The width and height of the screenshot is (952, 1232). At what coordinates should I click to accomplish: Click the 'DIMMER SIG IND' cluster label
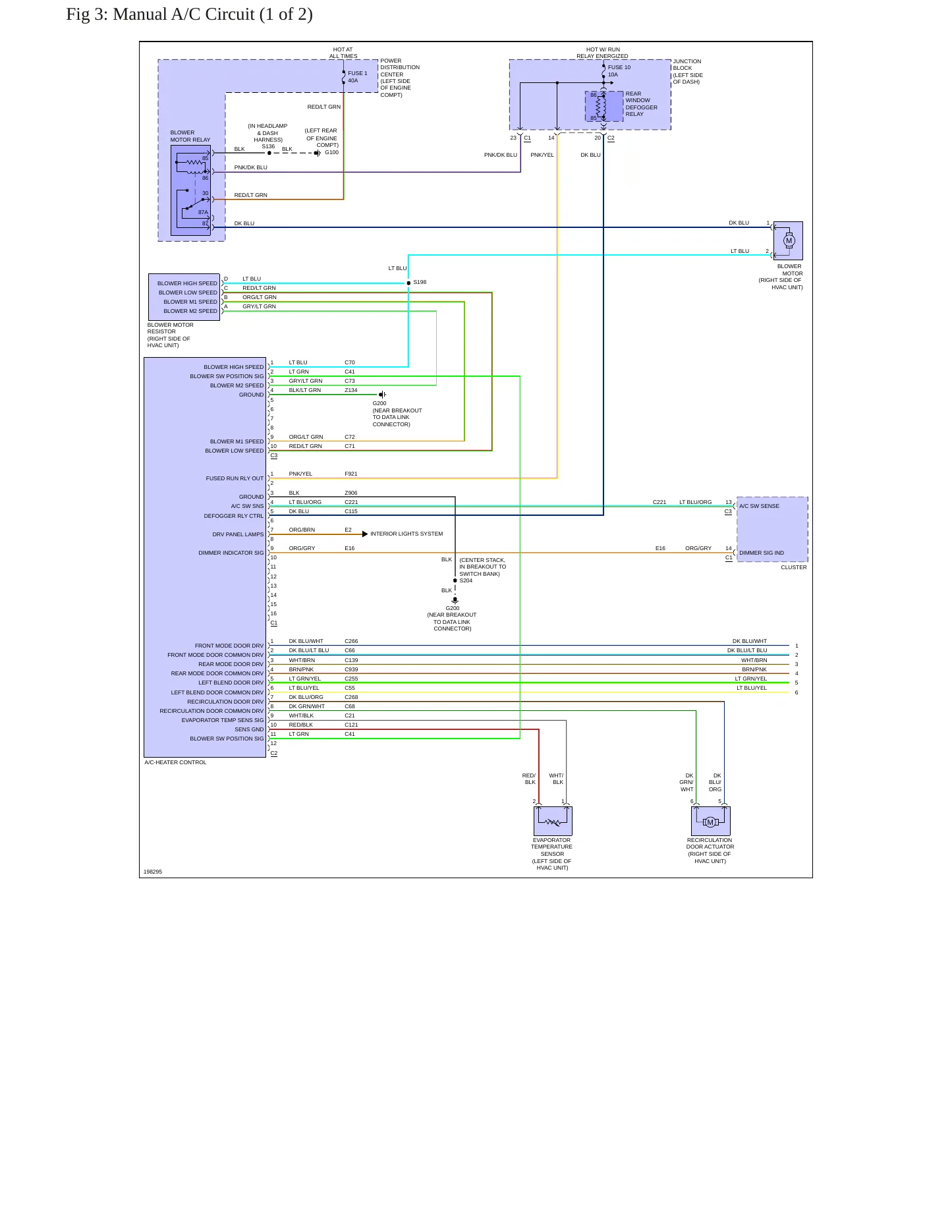761,553
